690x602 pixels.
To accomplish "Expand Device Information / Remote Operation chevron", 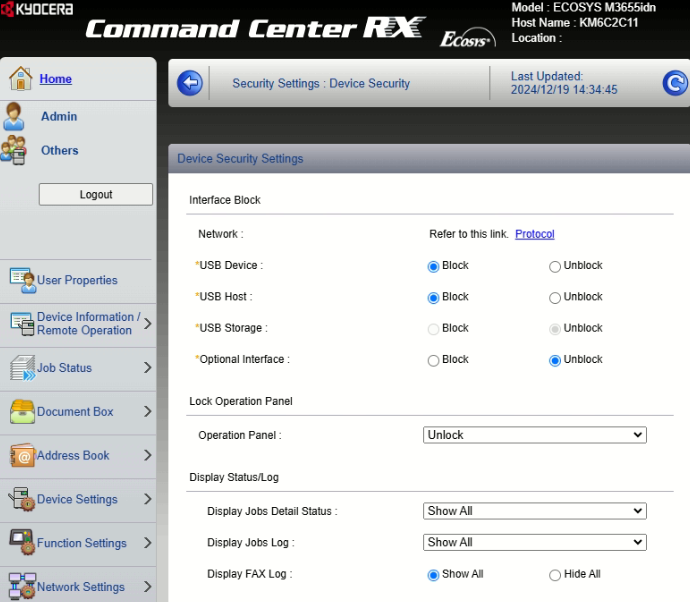I will 147,324.
